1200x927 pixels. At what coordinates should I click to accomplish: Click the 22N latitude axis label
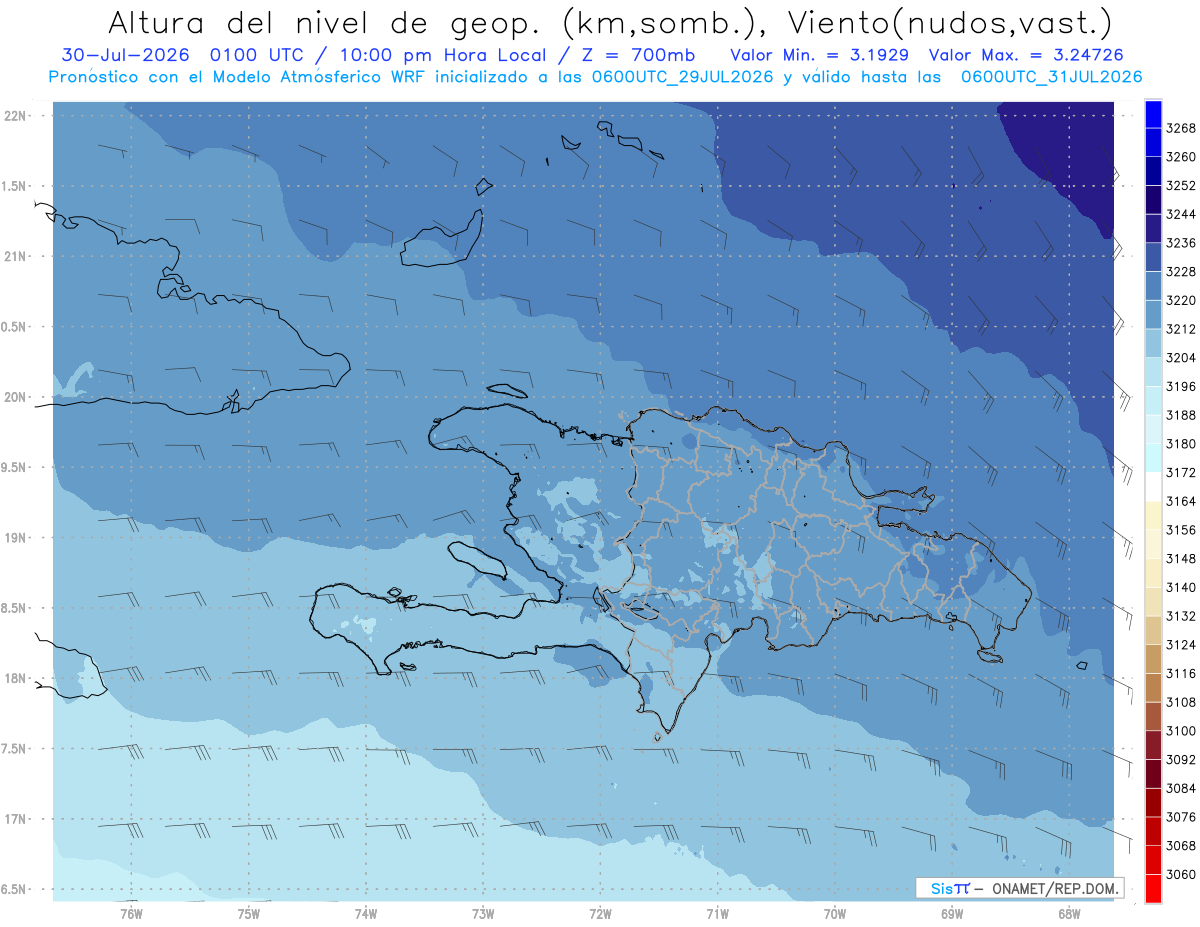17,116
